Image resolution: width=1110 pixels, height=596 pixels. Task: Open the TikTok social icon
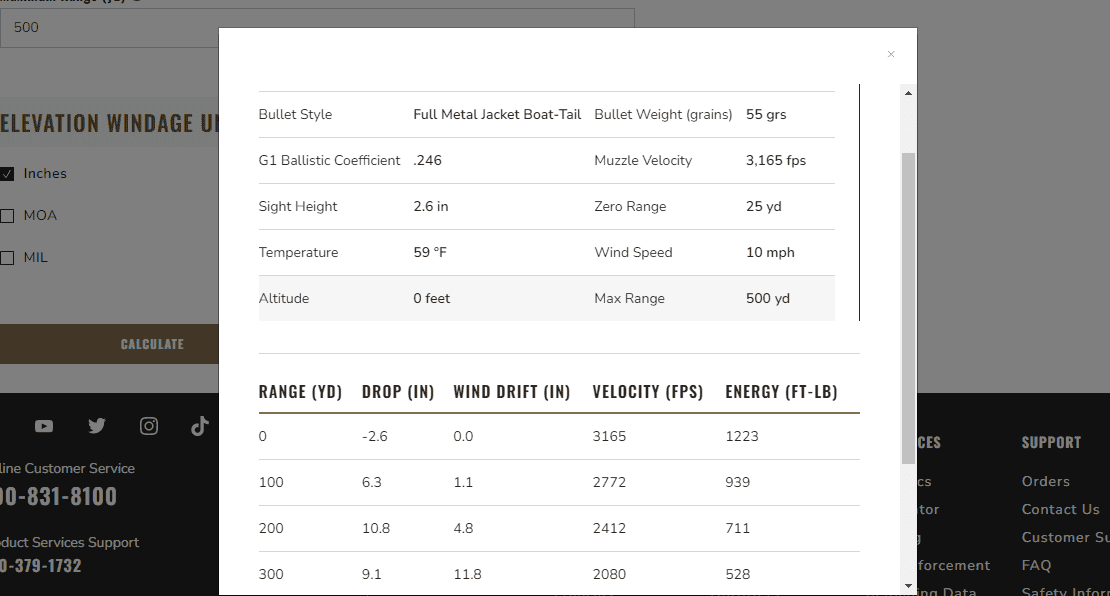point(200,425)
